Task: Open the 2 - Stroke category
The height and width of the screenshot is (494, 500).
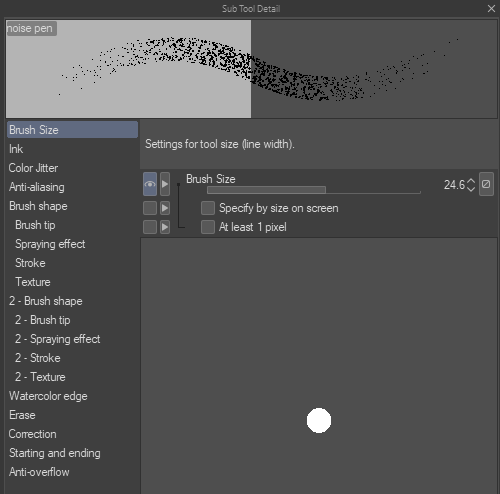Action: 72,358
